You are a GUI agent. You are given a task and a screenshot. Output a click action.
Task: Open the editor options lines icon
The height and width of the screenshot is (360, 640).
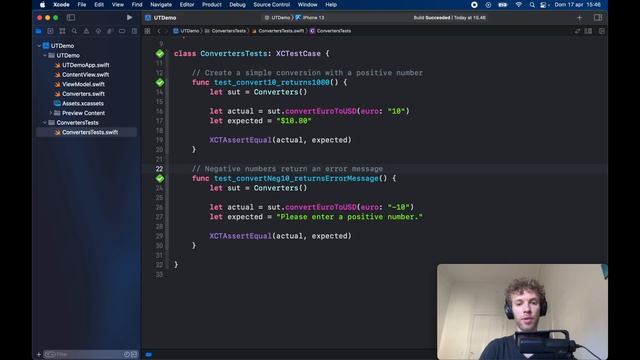pyautogui.click(x=588, y=31)
